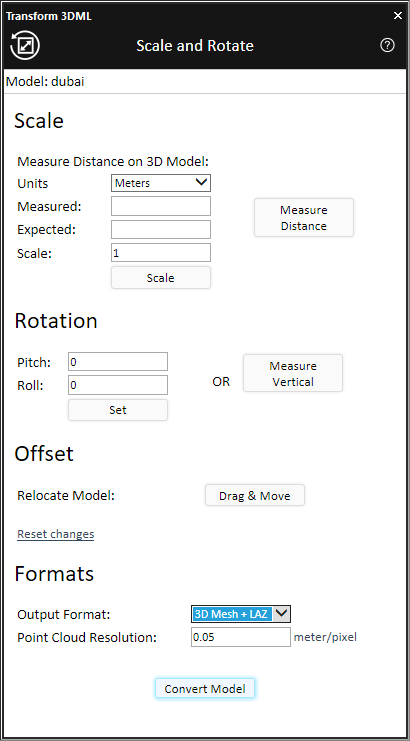This screenshot has width=410, height=741.
Task: Click the Expected distance input field
Action: (161, 230)
